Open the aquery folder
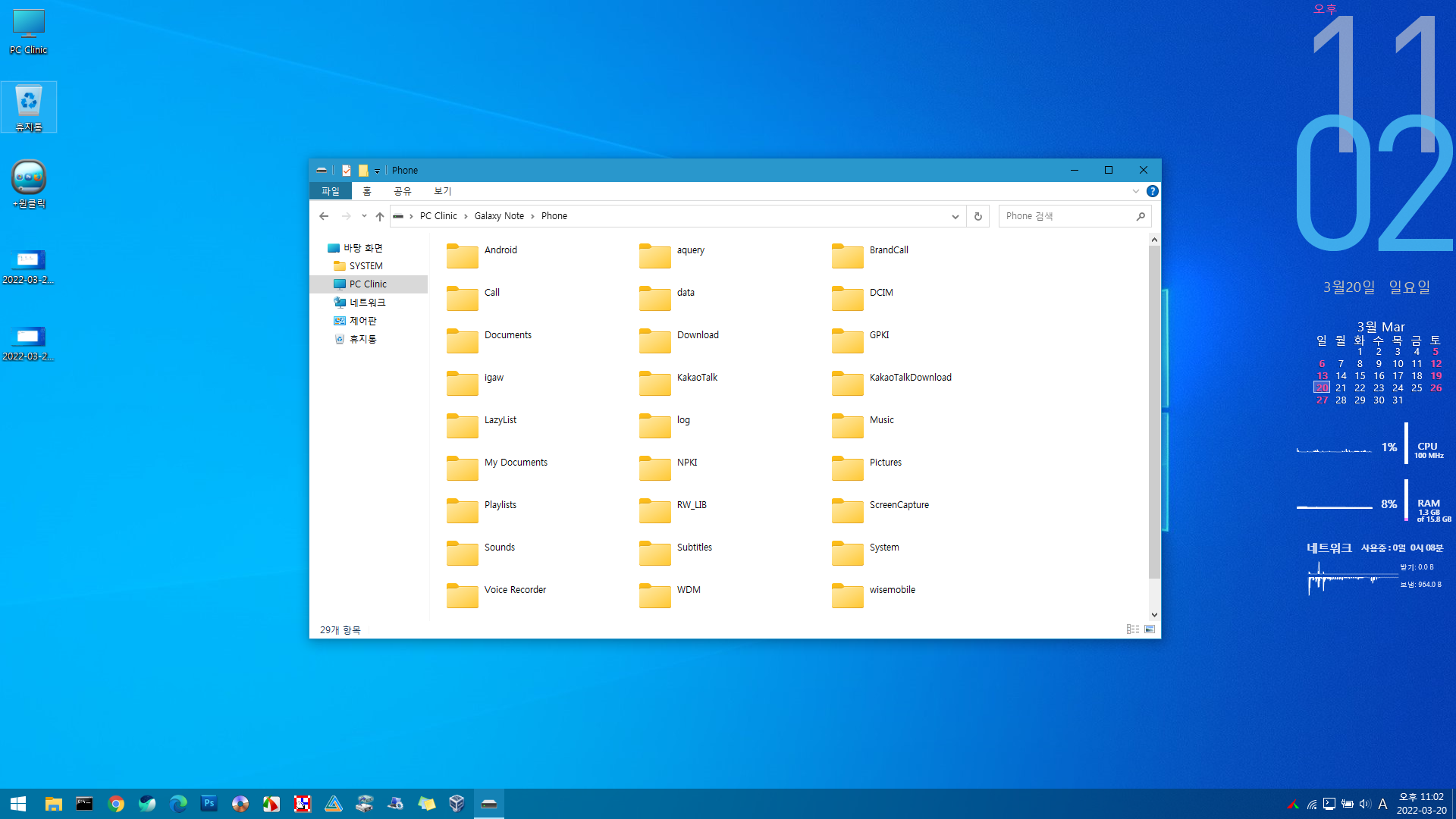1456x819 pixels. point(673,256)
